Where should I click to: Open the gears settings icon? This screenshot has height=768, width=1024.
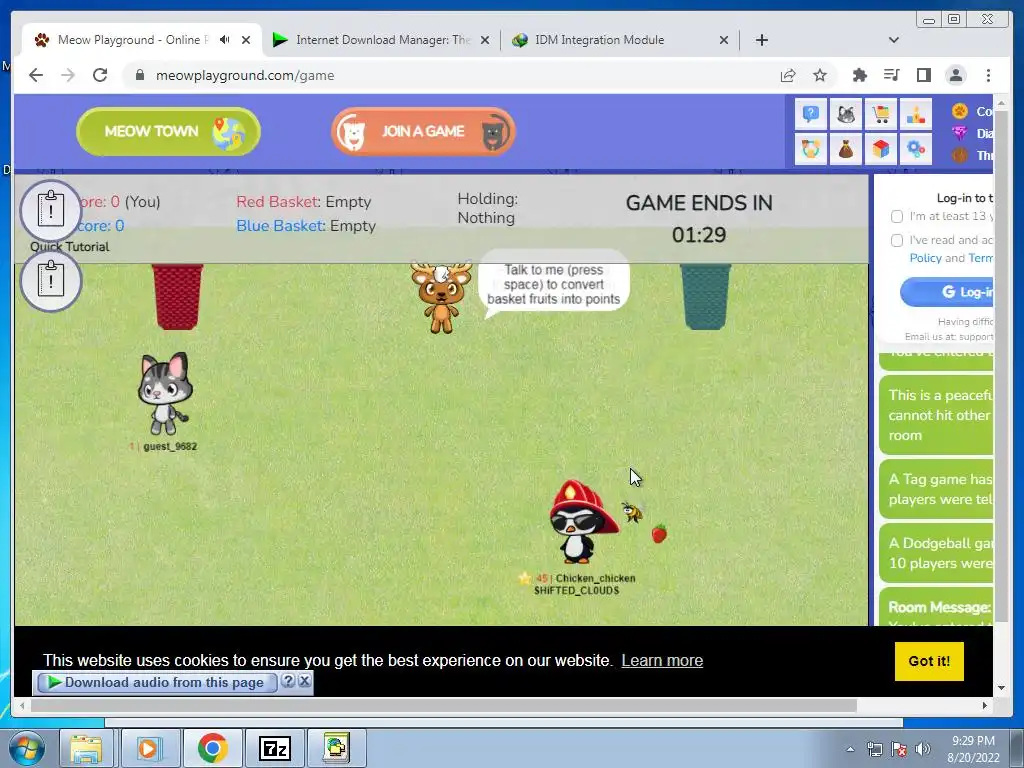click(x=916, y=150)
